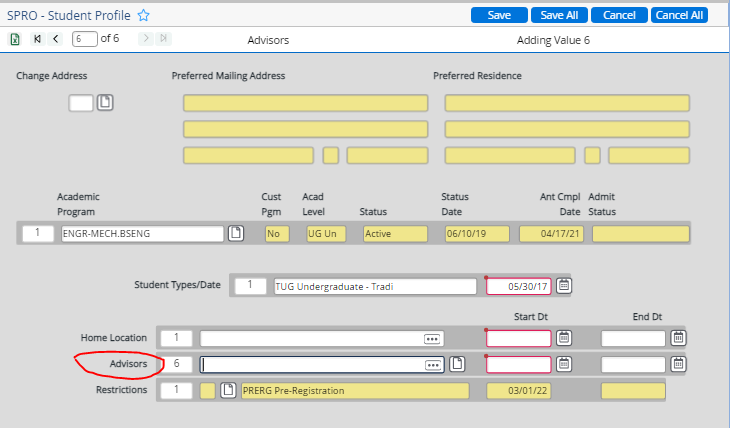Select PRERG Pre-Registration restriction field

(x=355, y=391)
